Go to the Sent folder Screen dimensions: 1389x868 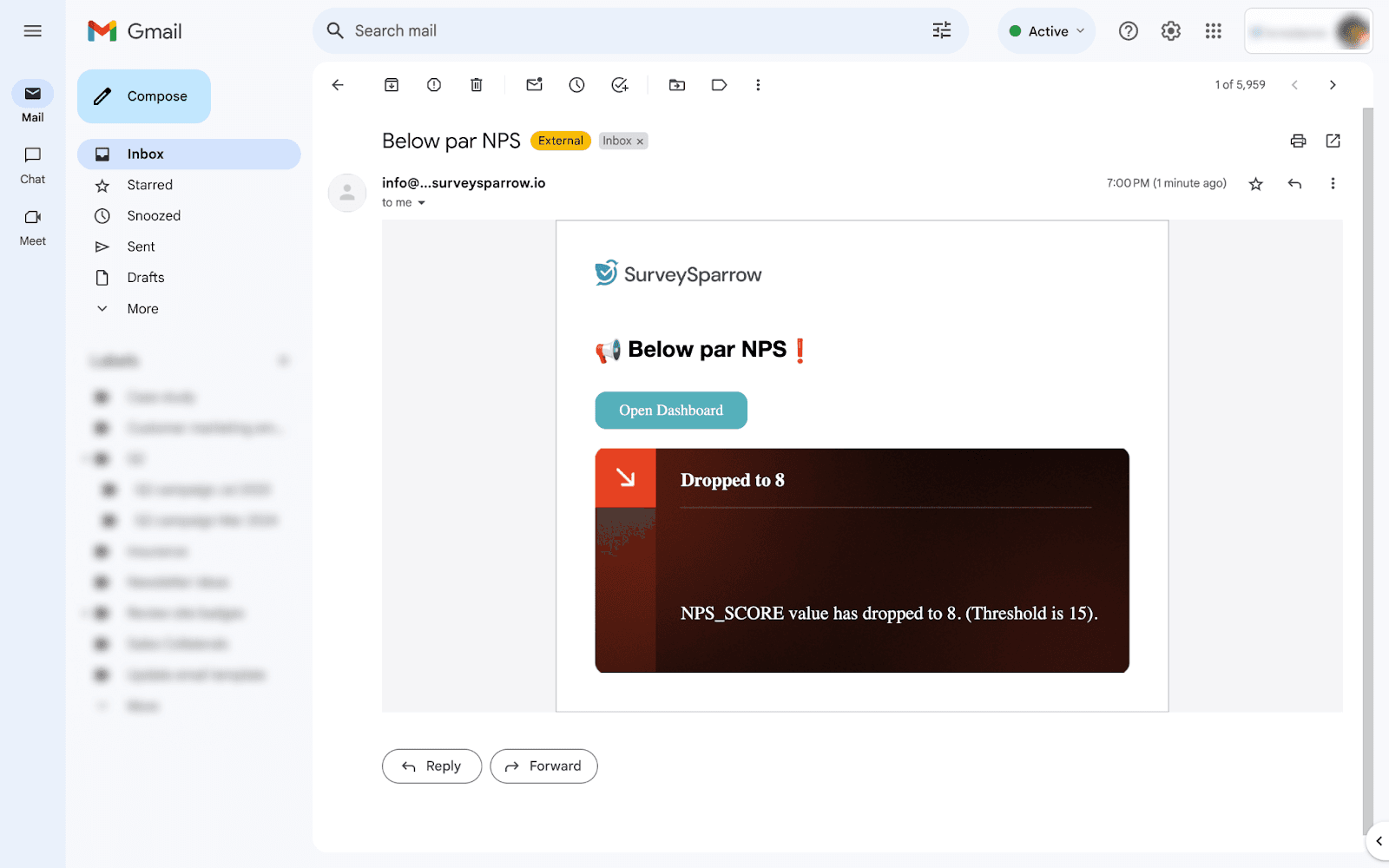(x=141, y=247)
